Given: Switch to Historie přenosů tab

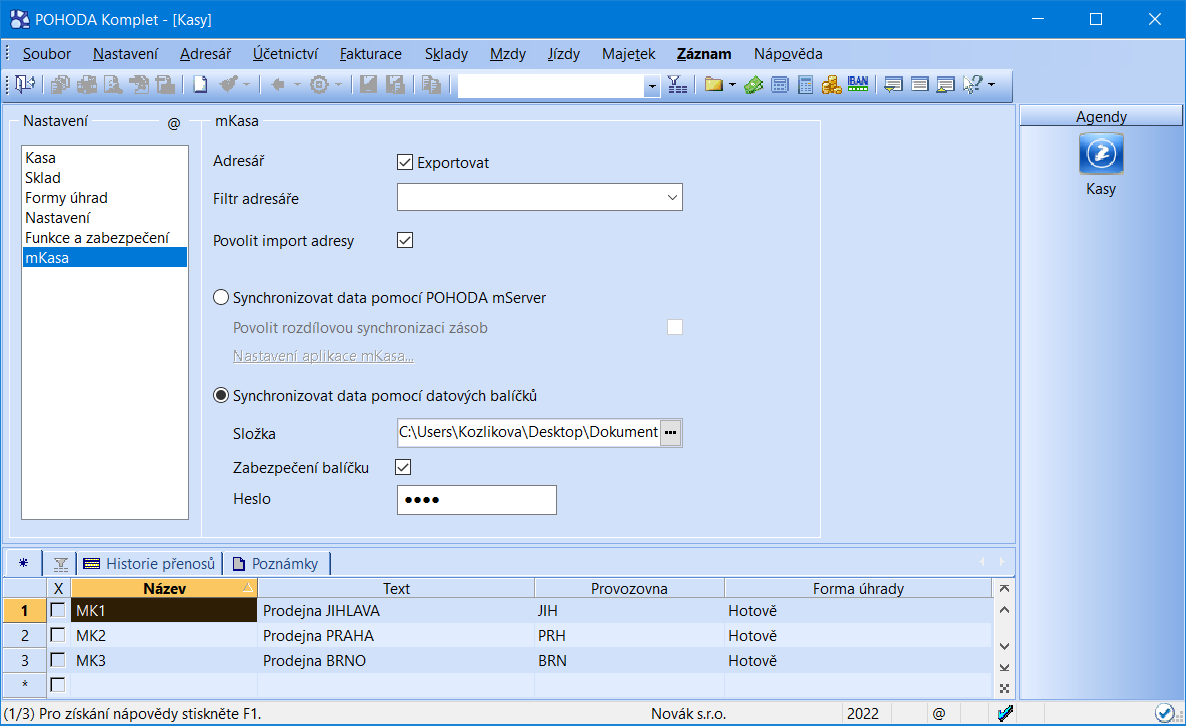Looking at the screenshot, I should [x=150, y=563].
